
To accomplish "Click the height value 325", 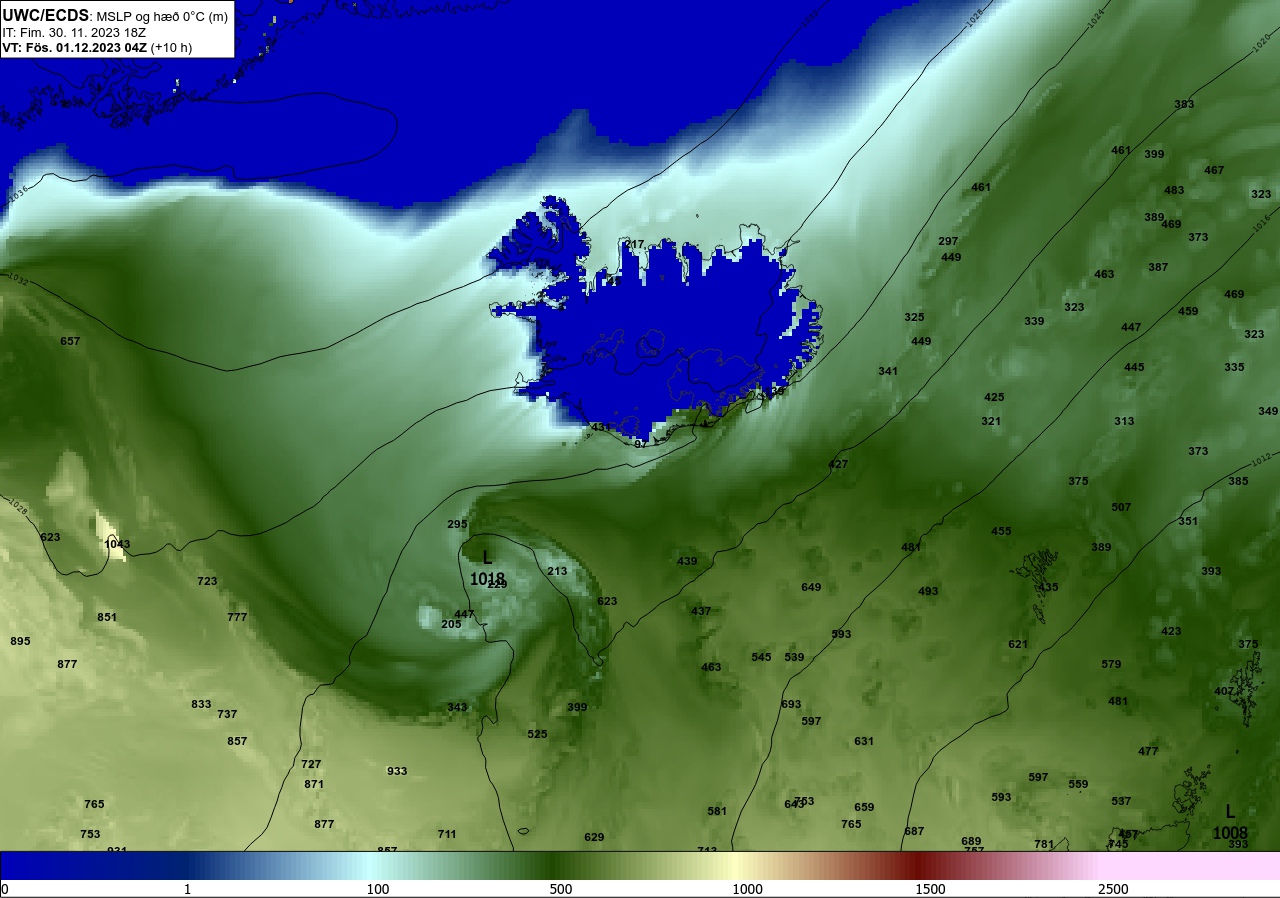I will tap(914, 317).
